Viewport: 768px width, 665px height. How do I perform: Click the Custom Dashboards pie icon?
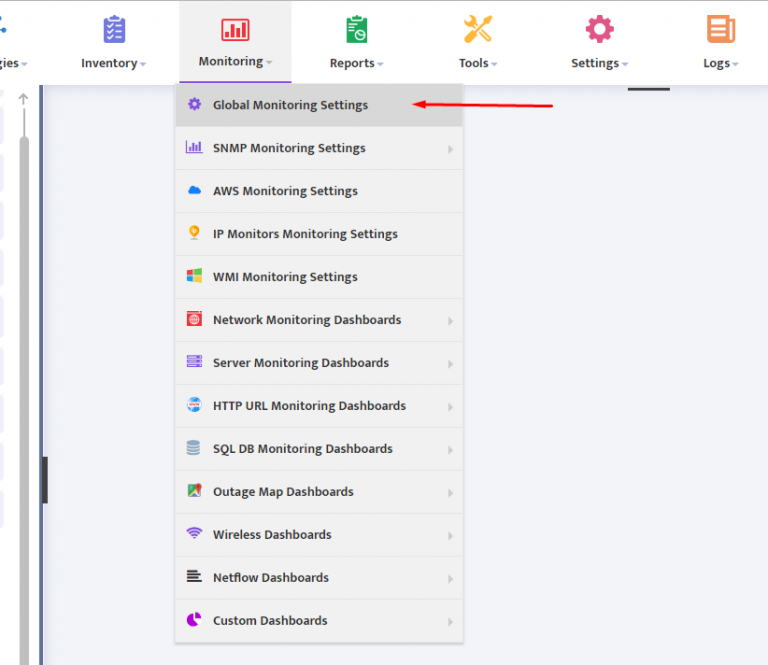click(194, 620)
